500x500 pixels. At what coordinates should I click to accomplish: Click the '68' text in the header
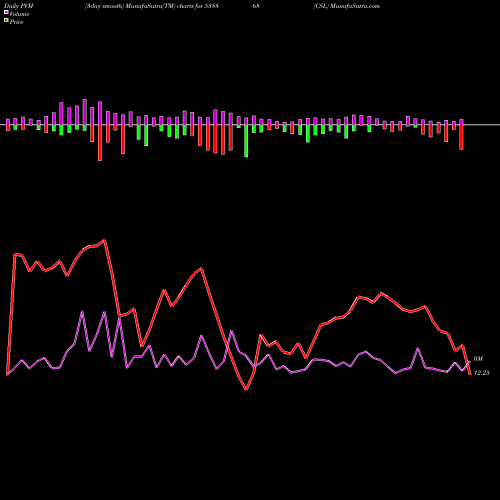pyautogui.click(x=256, y=6)
